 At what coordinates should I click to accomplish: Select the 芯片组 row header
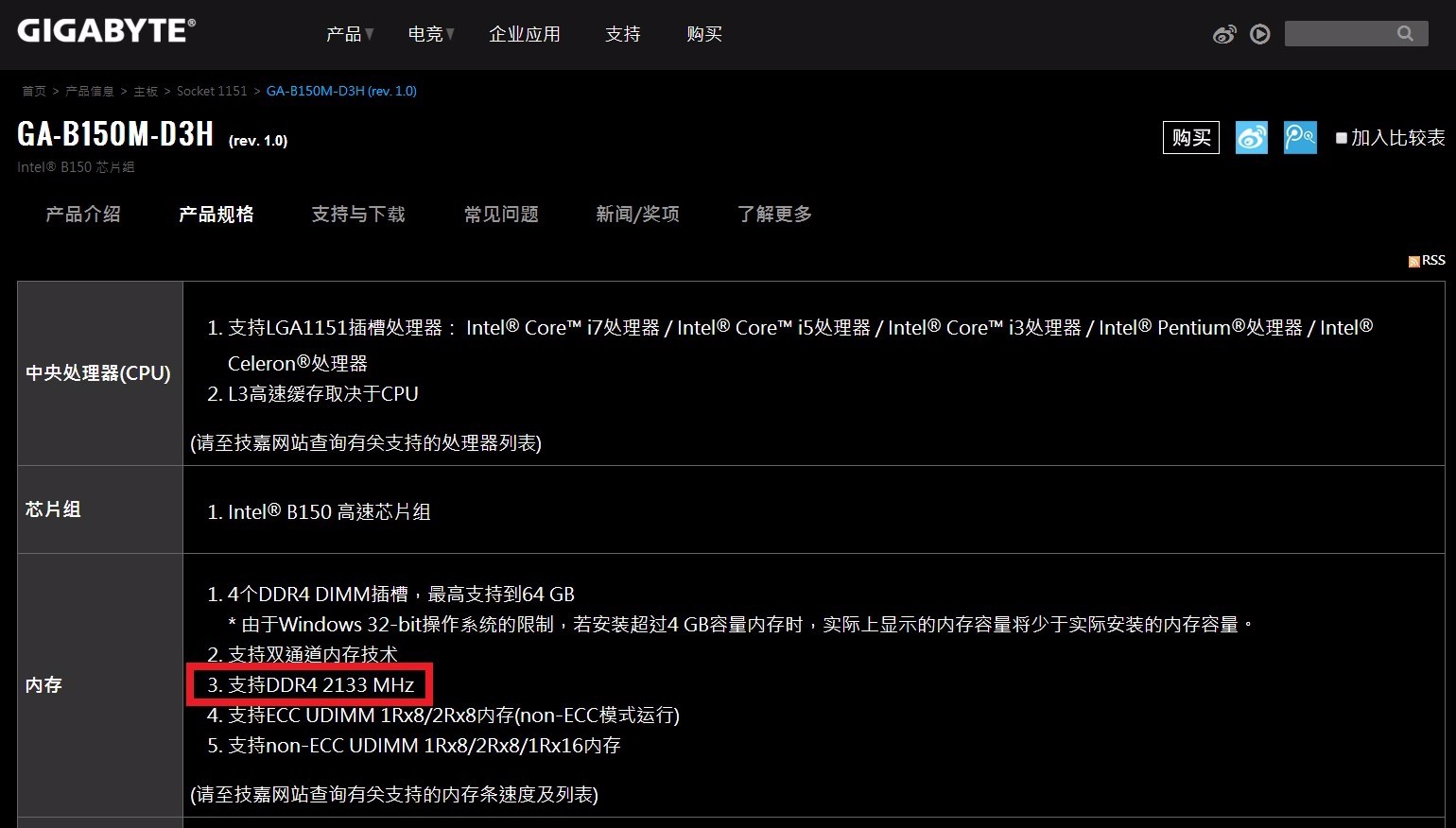coord(53,509)
